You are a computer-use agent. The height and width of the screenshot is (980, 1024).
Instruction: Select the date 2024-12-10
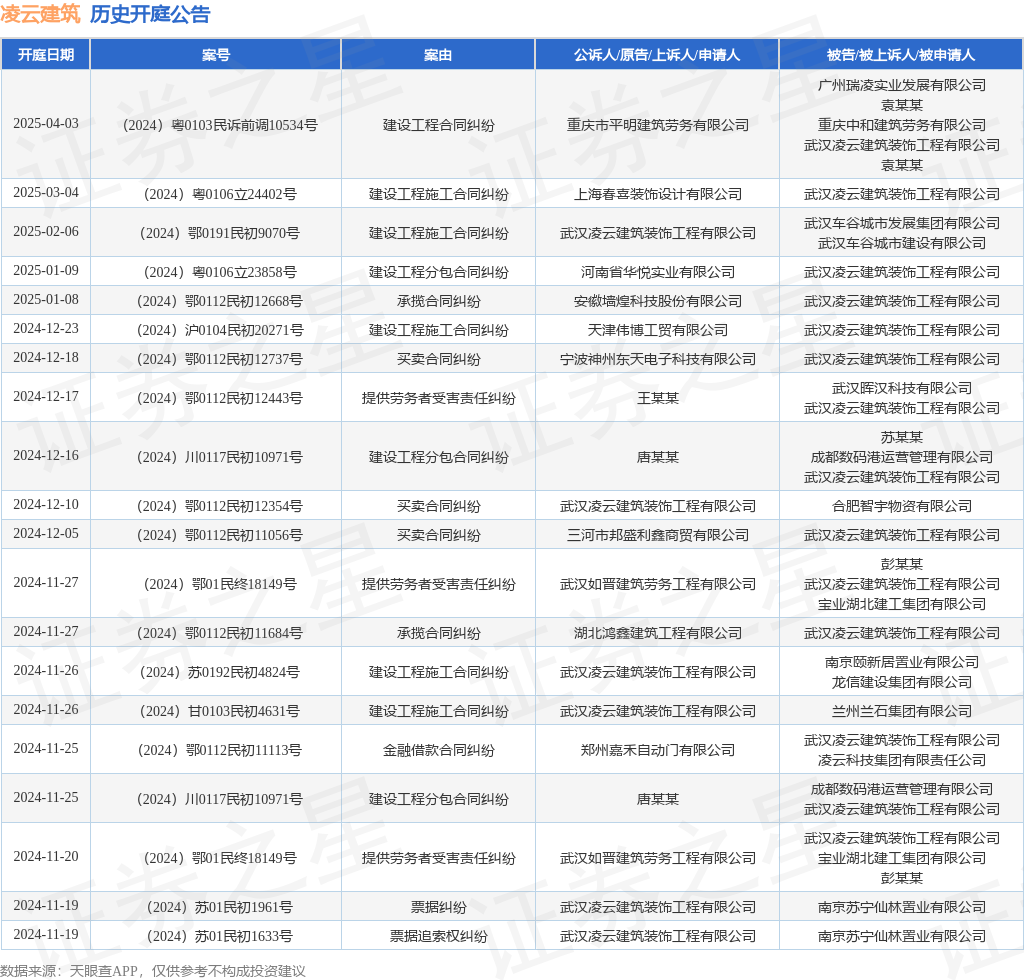tap(46, 505)
